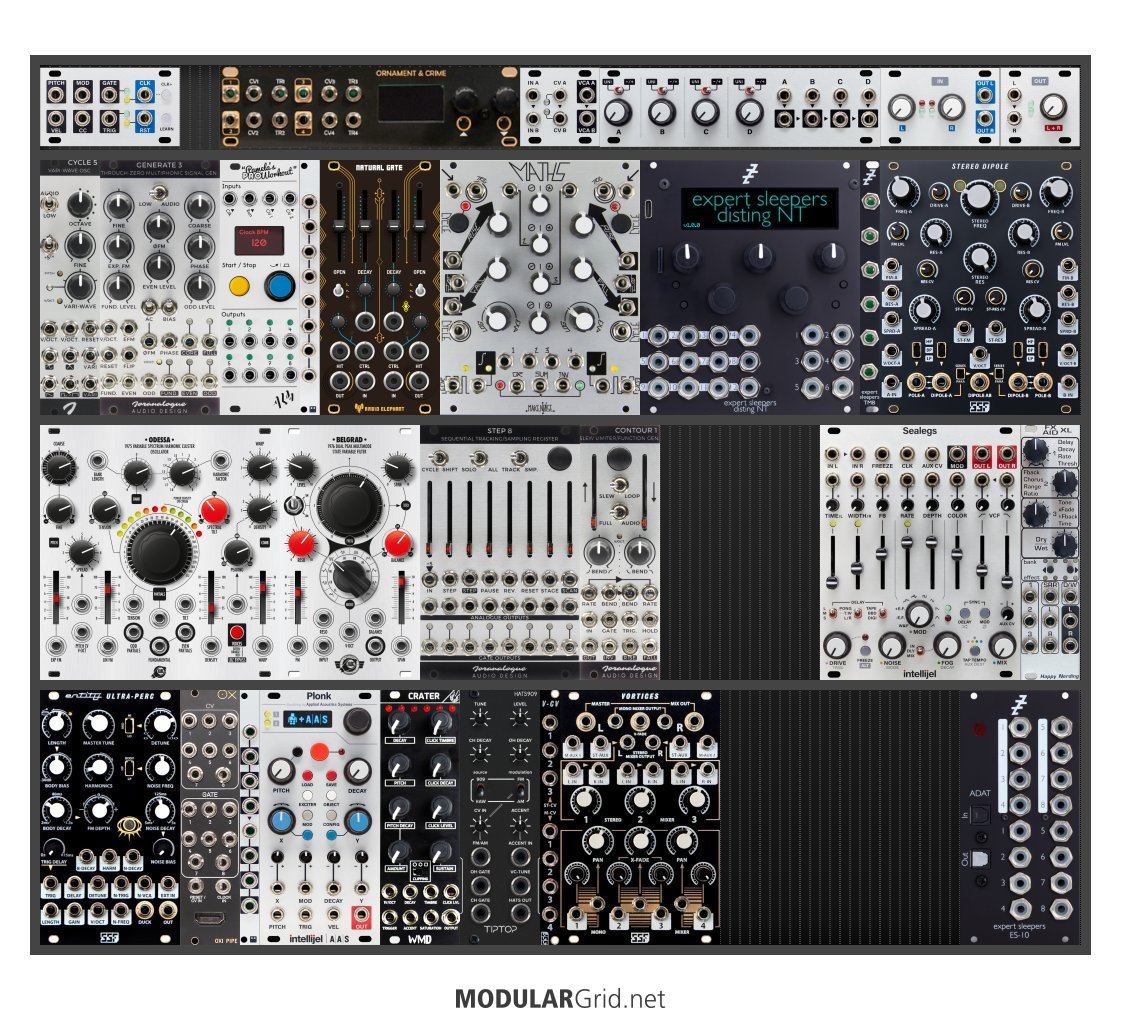Click the GENERATE 3 module title
The image size is (1121, 1020).
coord(159,165)
